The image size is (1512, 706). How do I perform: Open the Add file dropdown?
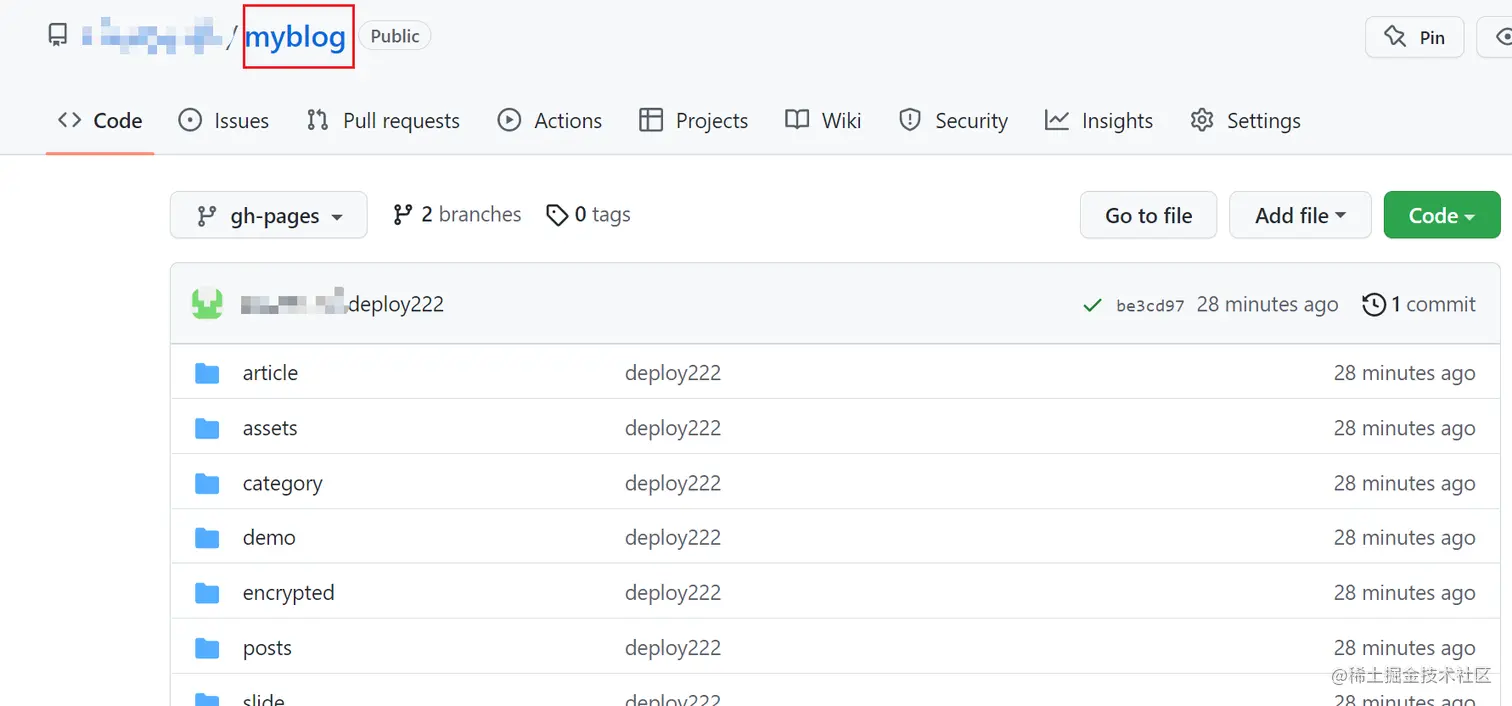click(x=1300, y=215)
